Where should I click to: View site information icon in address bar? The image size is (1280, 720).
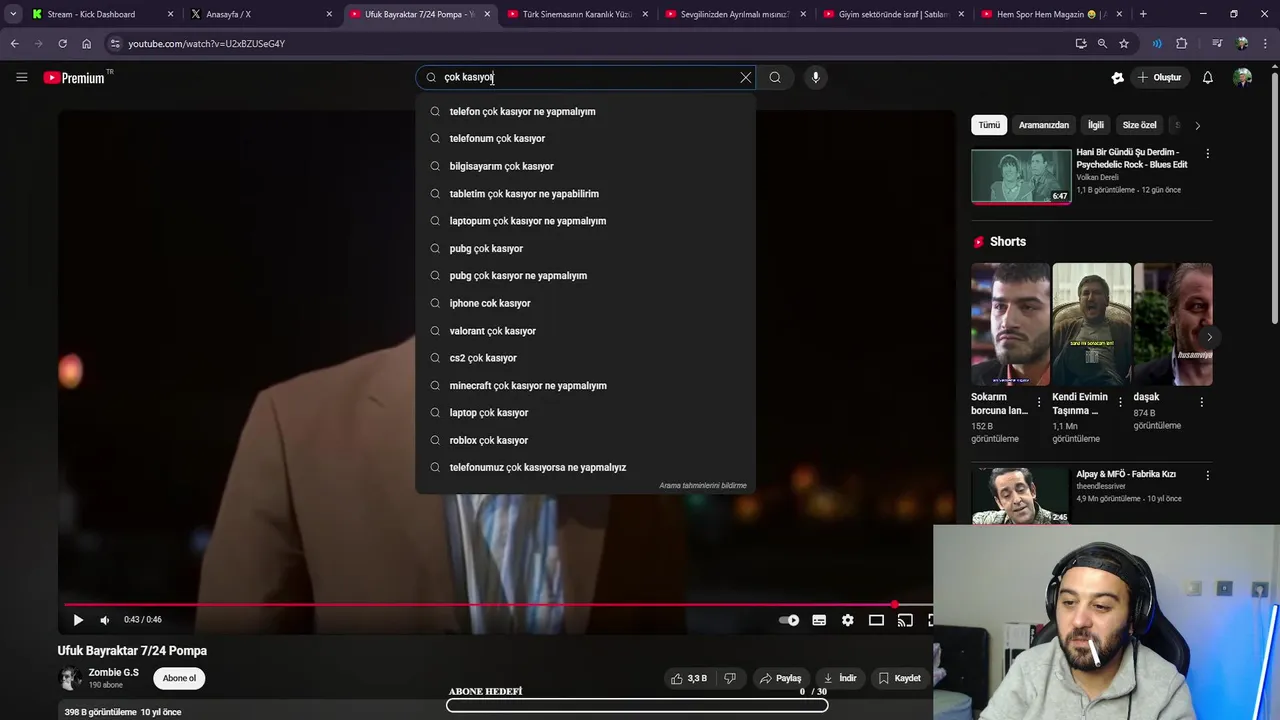click(x=115, y=44)
